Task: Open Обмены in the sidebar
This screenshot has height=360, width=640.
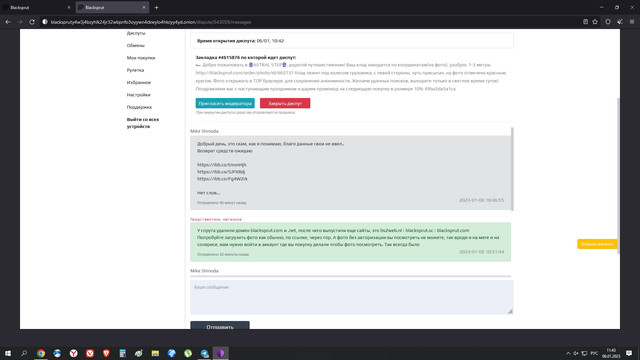Action: (x=136, y=45)
